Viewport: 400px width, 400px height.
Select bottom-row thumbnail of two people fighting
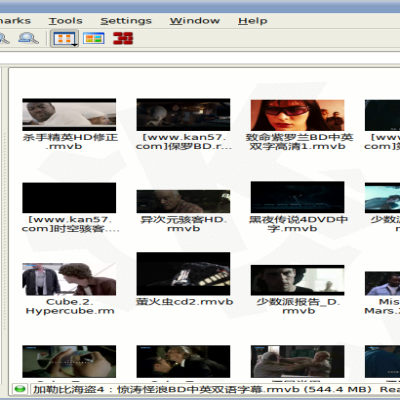297,361
